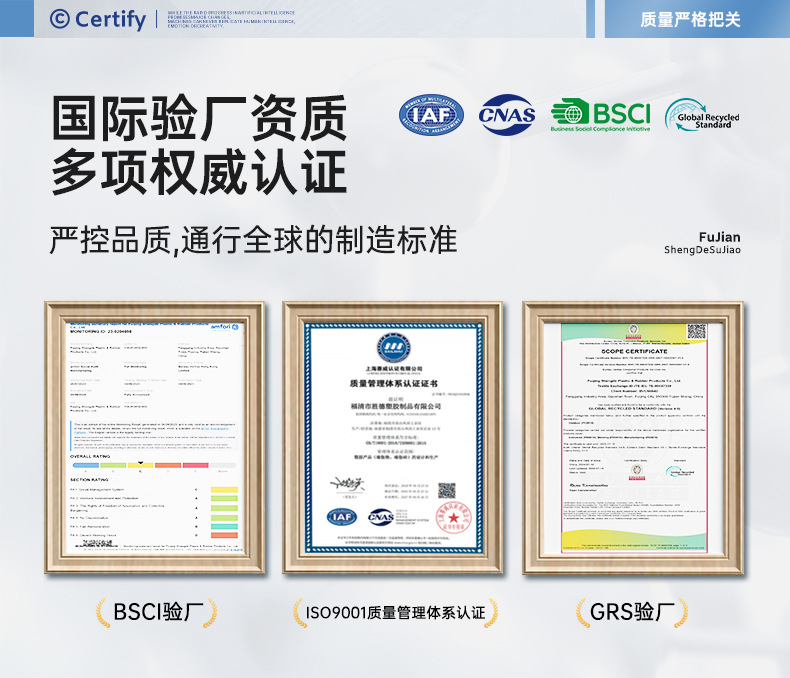
Task: Click the copyright Certify logo
Action: click(x=98, y=19)
